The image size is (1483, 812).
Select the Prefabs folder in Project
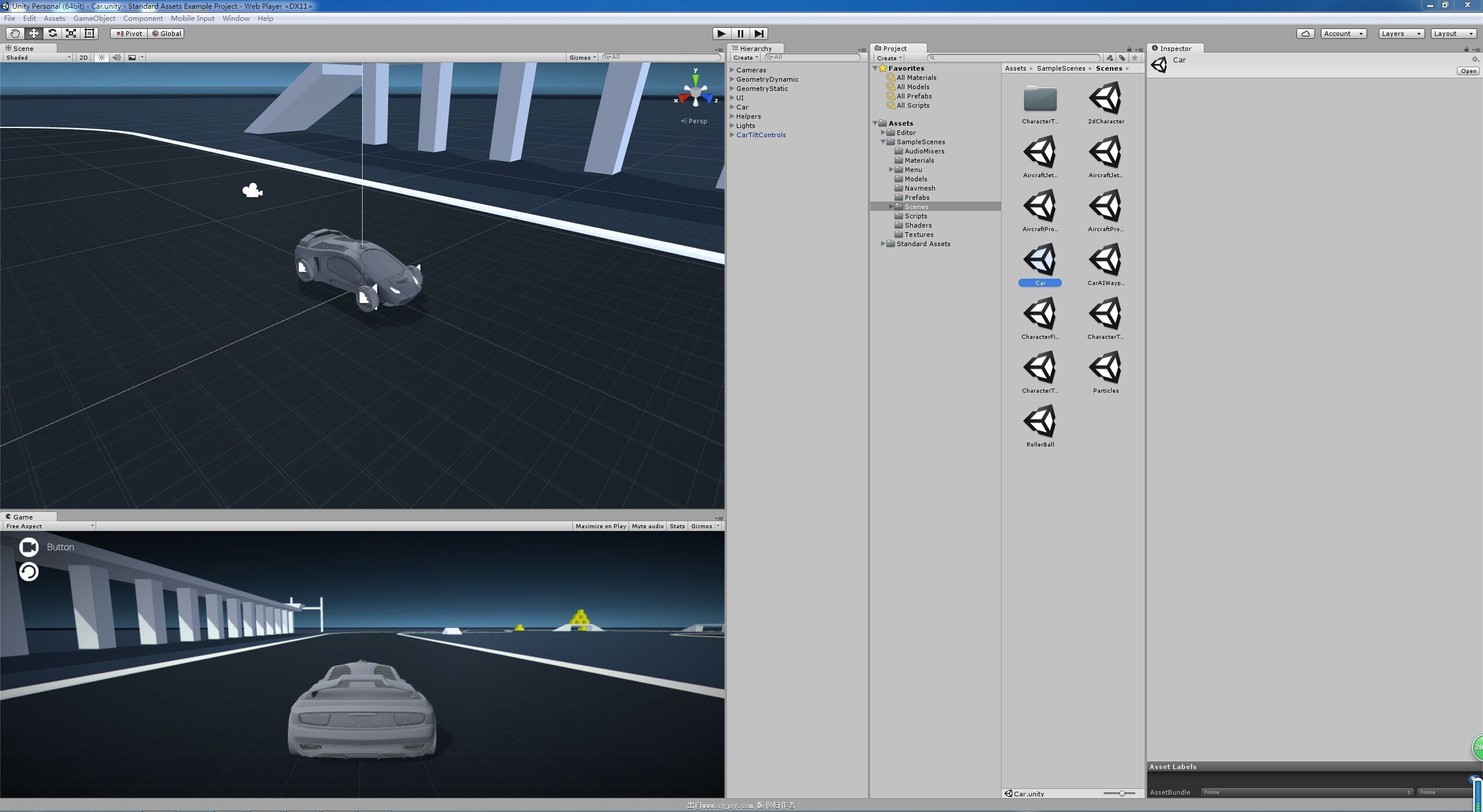[916, 197]
